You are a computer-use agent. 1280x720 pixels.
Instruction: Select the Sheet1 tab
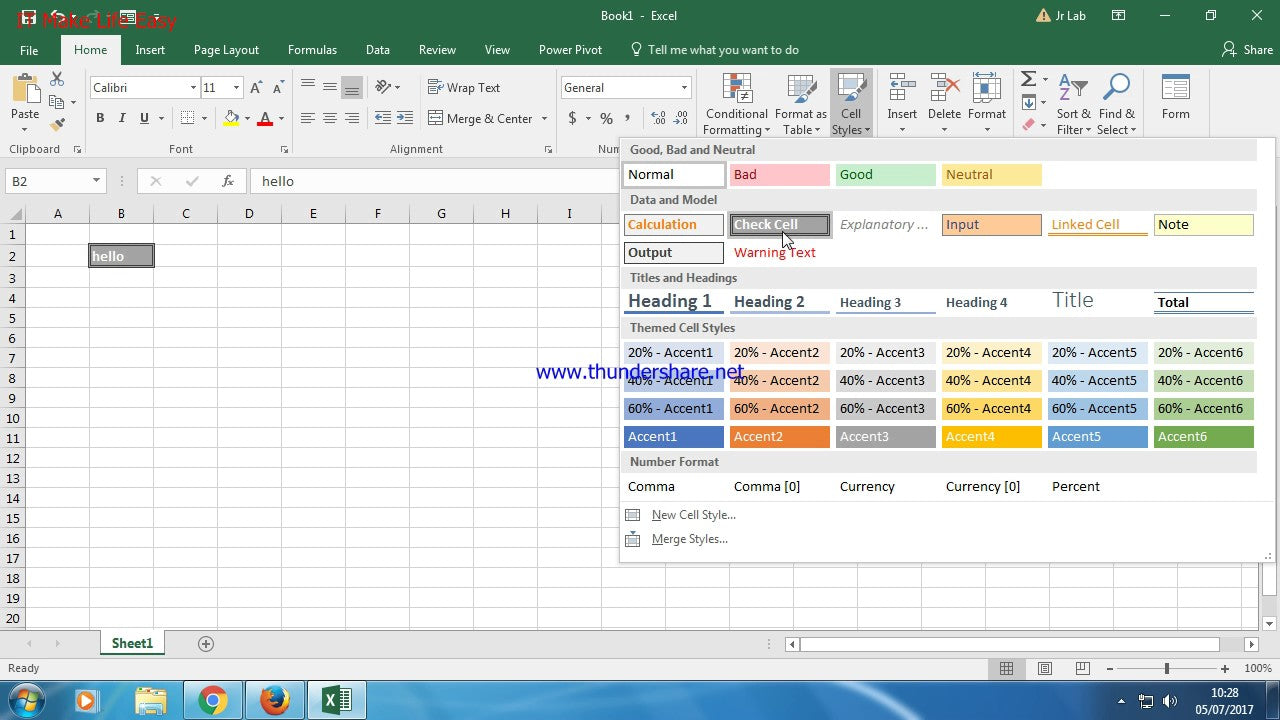point(131,643)
